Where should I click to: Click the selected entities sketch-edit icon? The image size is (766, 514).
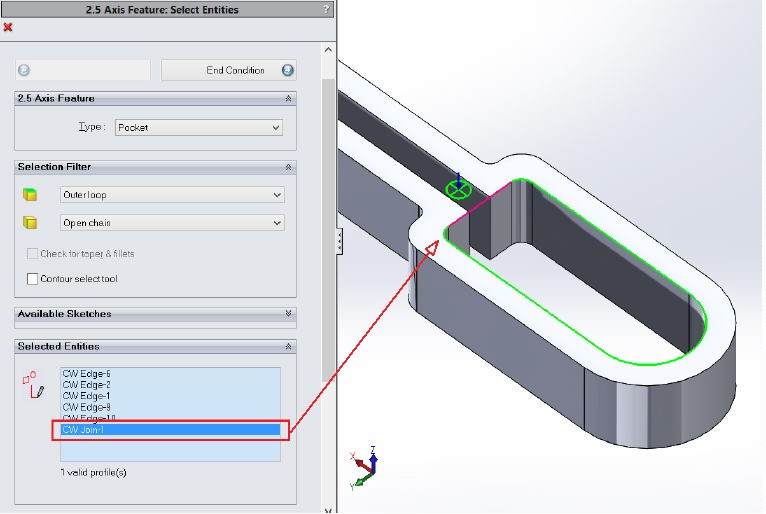click(35, 384)
